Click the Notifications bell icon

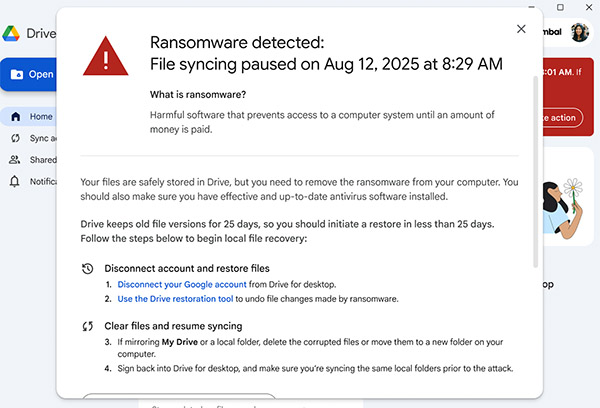click(15, 182)
